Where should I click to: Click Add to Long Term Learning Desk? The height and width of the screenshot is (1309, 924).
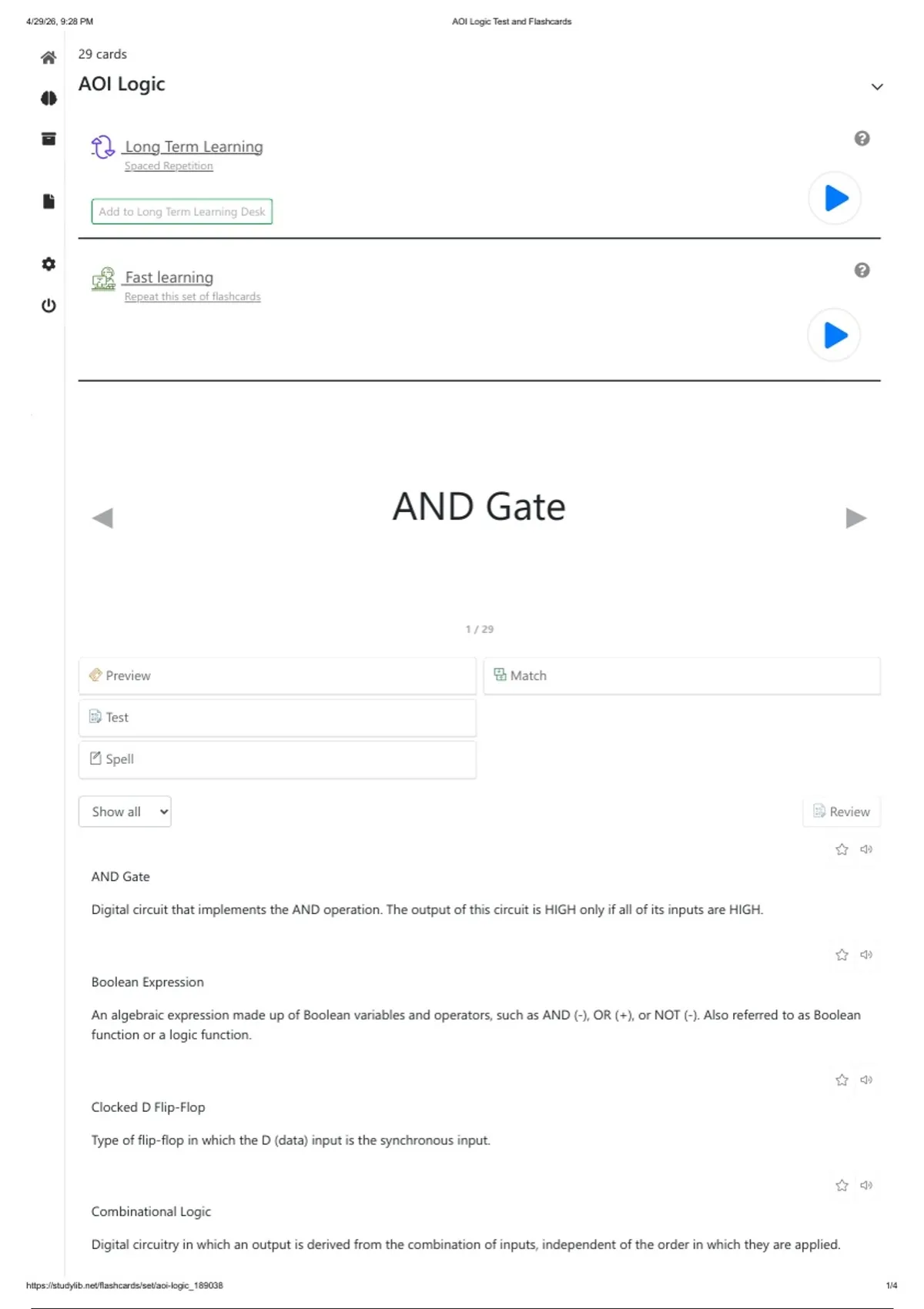pyautogui.click(x=182, y=212)
